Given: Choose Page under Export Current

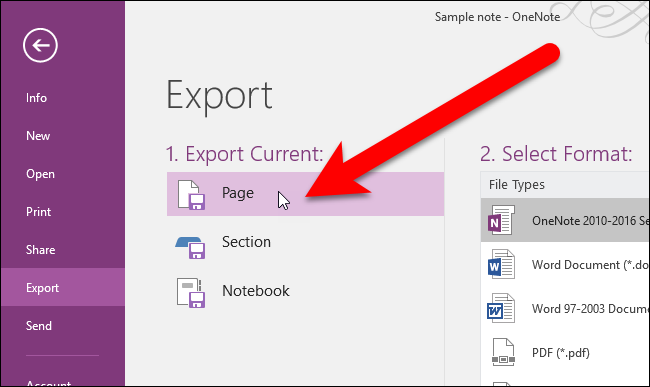Looking at the screenshot, I should tap(305, 194).
